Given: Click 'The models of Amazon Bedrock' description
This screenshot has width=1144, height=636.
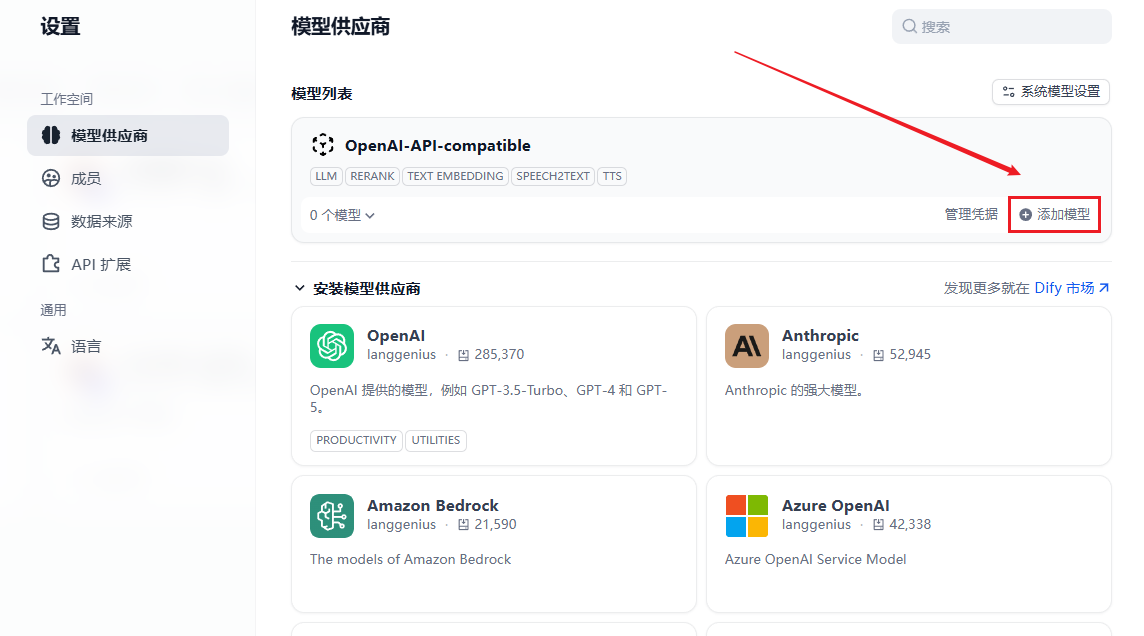Looking at the screenshot, I should click(x=410, y=559).
